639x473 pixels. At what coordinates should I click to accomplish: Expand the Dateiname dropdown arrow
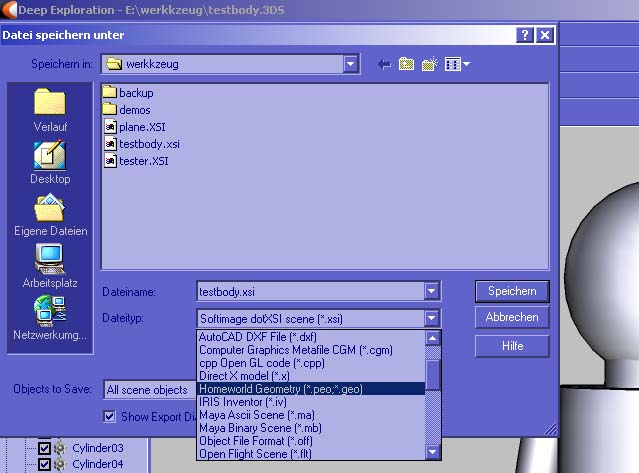pyautogui.click(x=432, y=291)
